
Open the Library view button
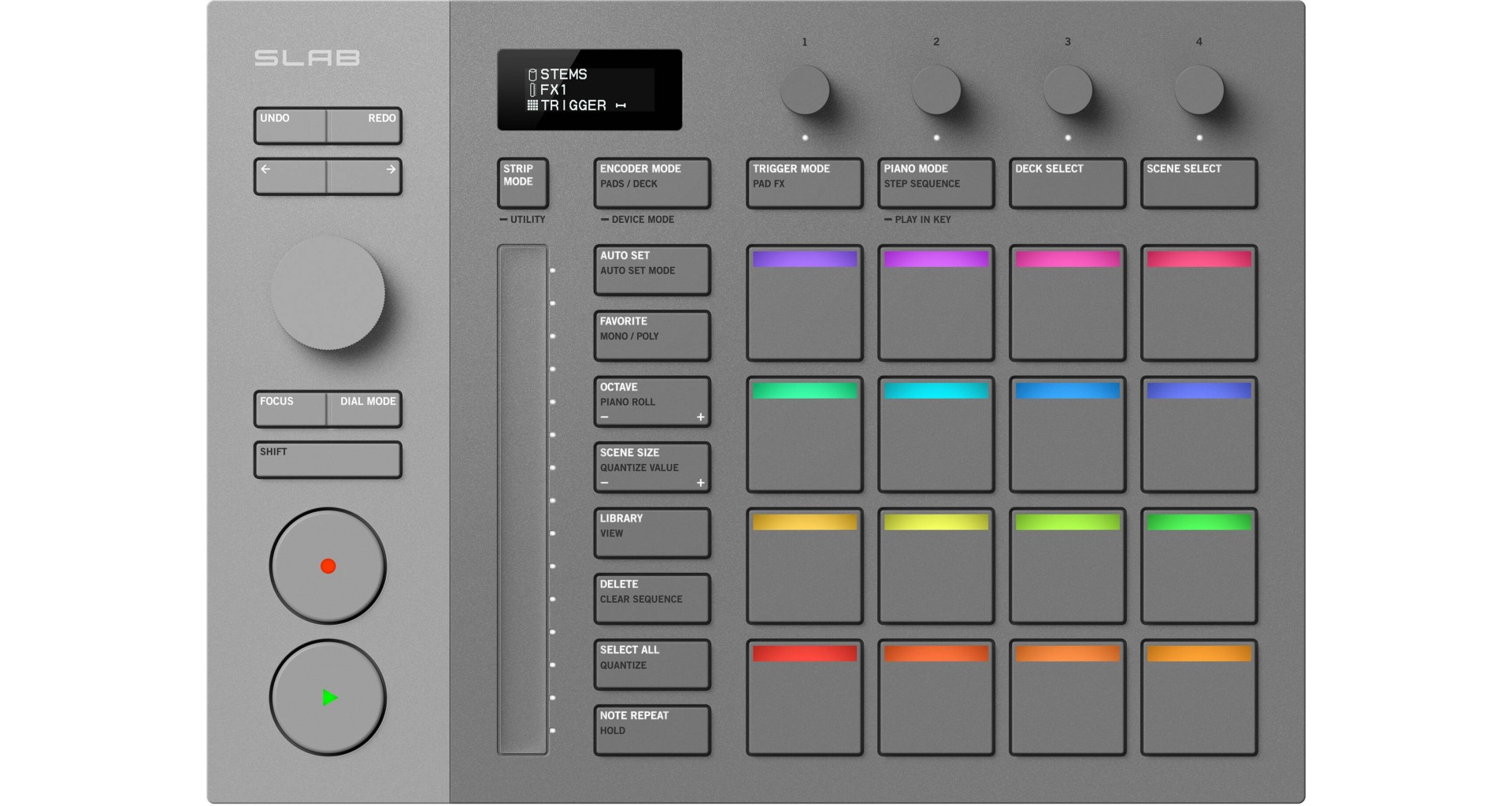coord(651,533)
